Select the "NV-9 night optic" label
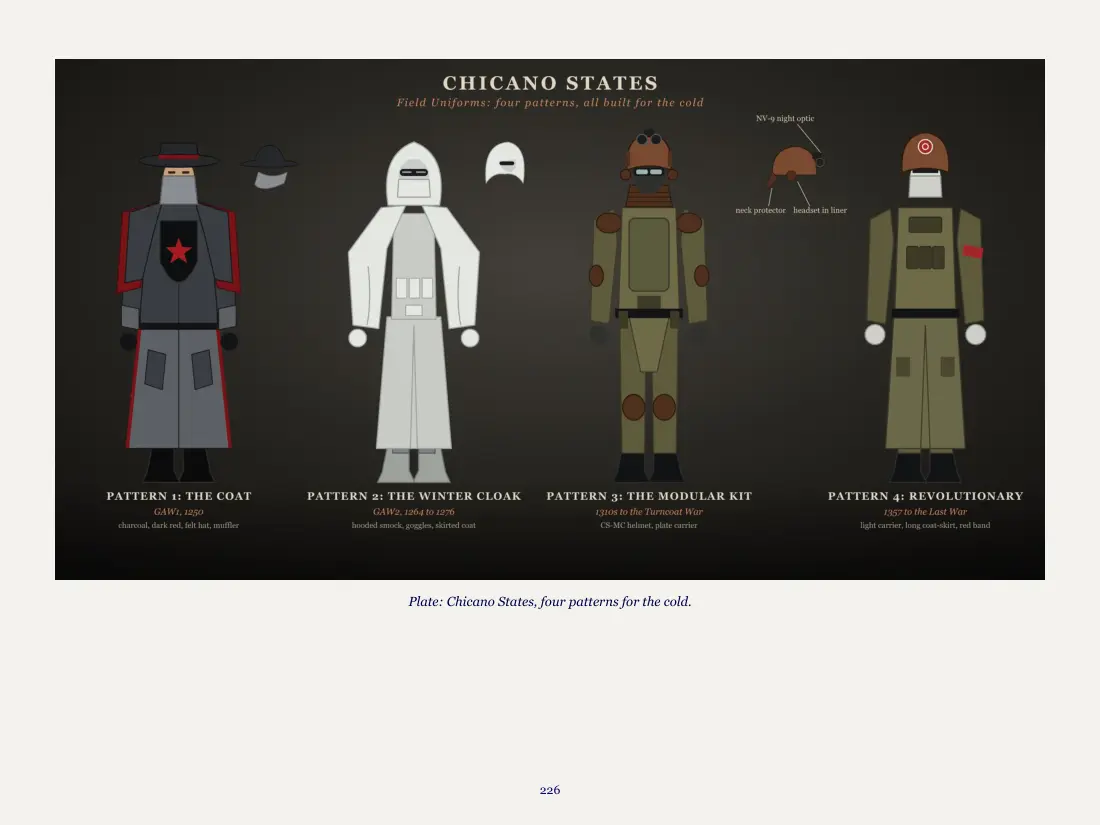1100x825 pixels. (785, 119)
